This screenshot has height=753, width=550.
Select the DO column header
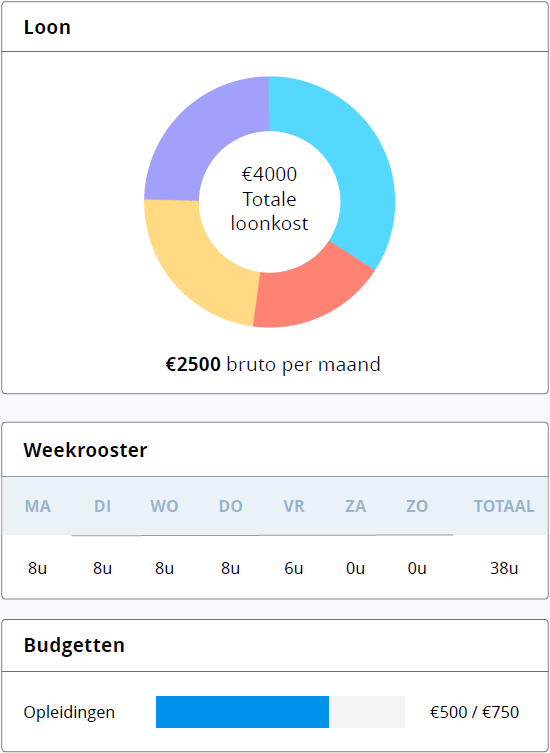231,506
